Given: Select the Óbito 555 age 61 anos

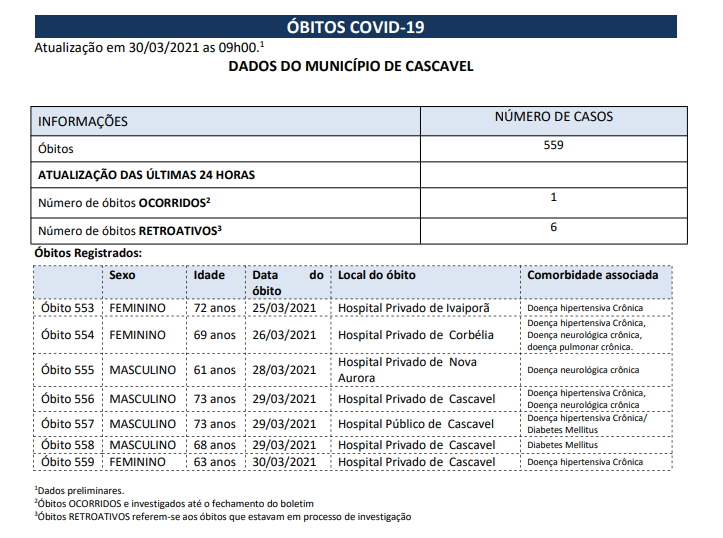Looking at the screenshot, I should [214, 370].
